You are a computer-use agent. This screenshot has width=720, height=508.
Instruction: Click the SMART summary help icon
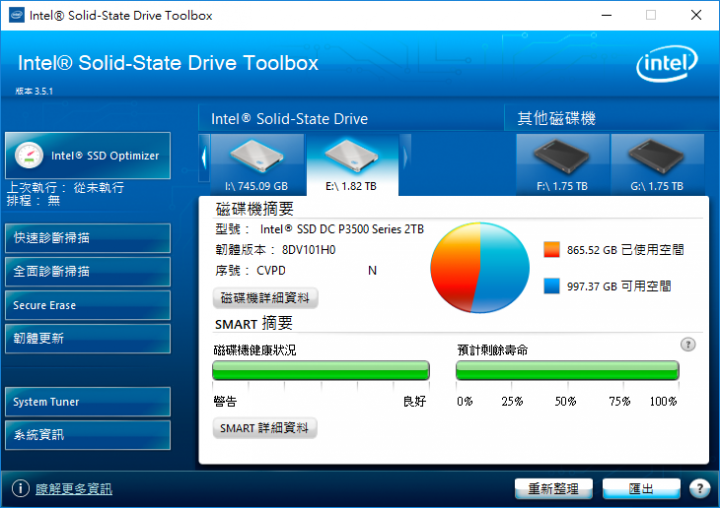[687, 344]
